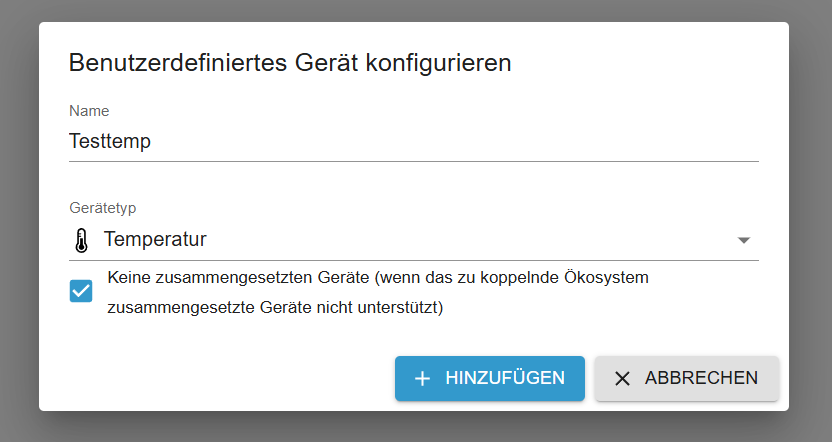Viewport: 832px width, 442px height.
Task: Focus empty area of the Name input
Action: point(450,141)
